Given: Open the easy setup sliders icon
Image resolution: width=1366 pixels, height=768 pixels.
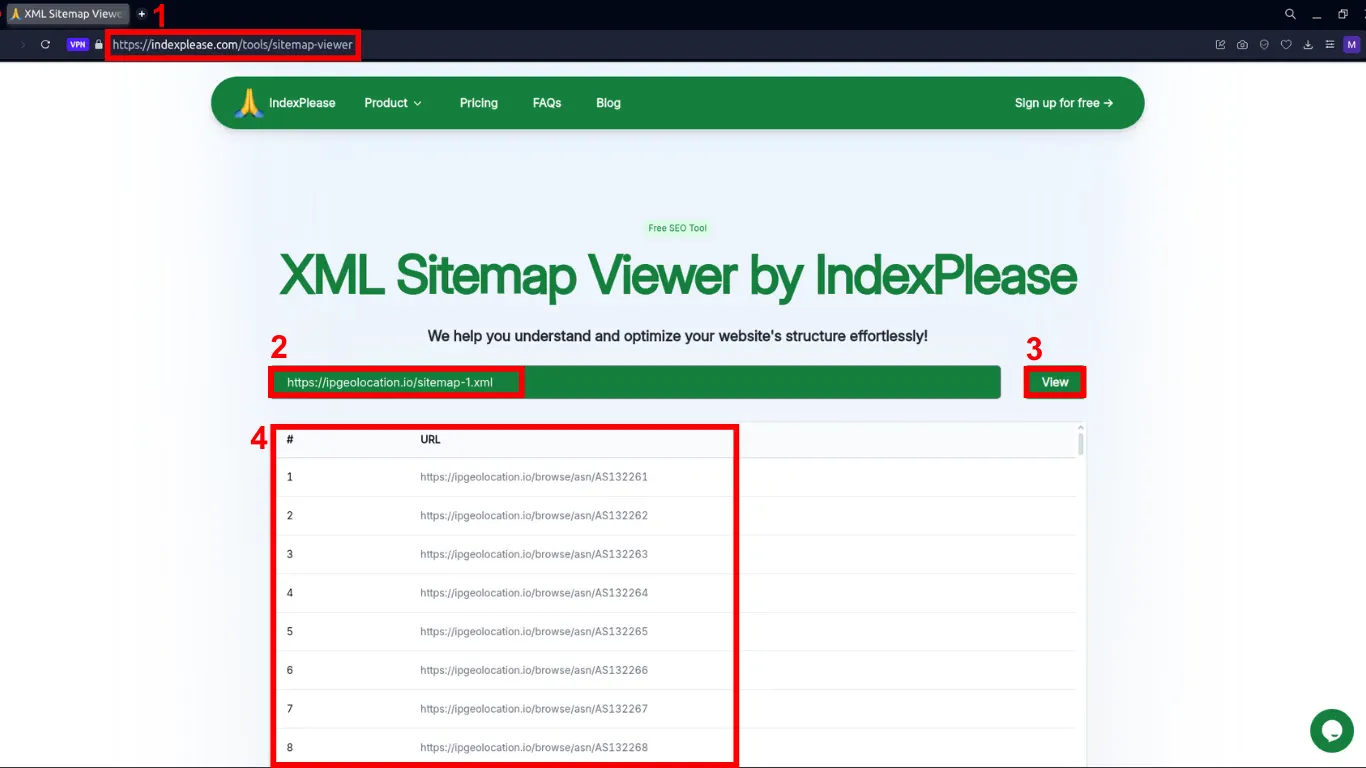Looking at the screenshot, I should click(1329, 45).
